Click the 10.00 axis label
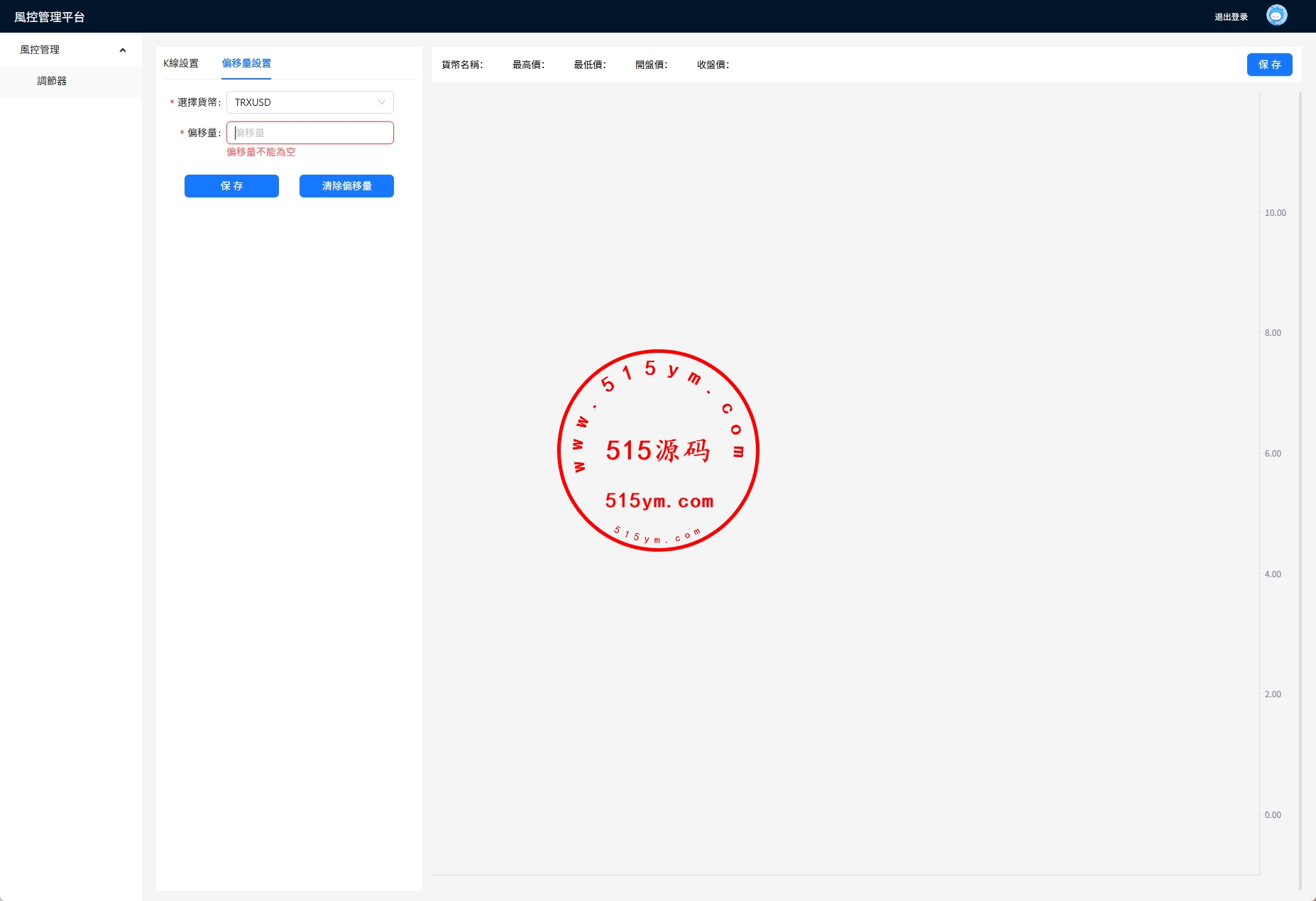Screen dimensions: 1316x901 [1275, 213]
